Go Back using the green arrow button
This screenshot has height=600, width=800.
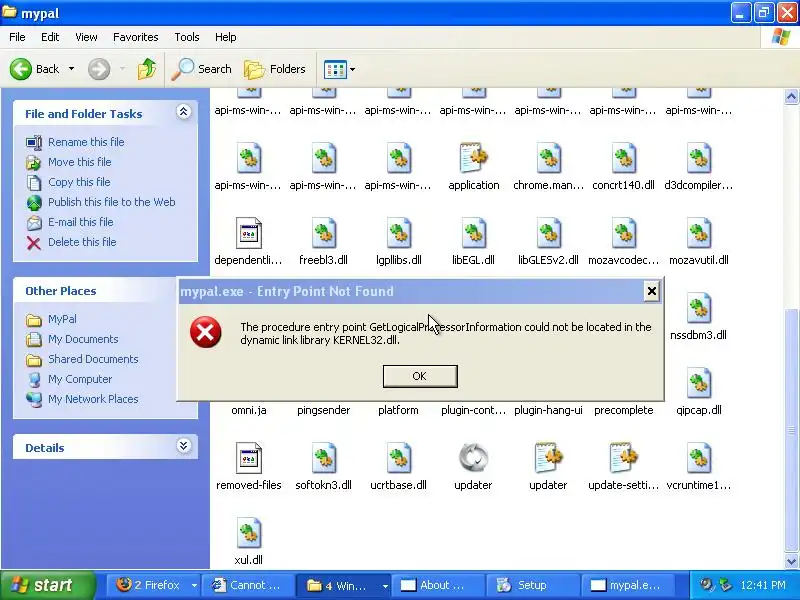pos(35,69)
